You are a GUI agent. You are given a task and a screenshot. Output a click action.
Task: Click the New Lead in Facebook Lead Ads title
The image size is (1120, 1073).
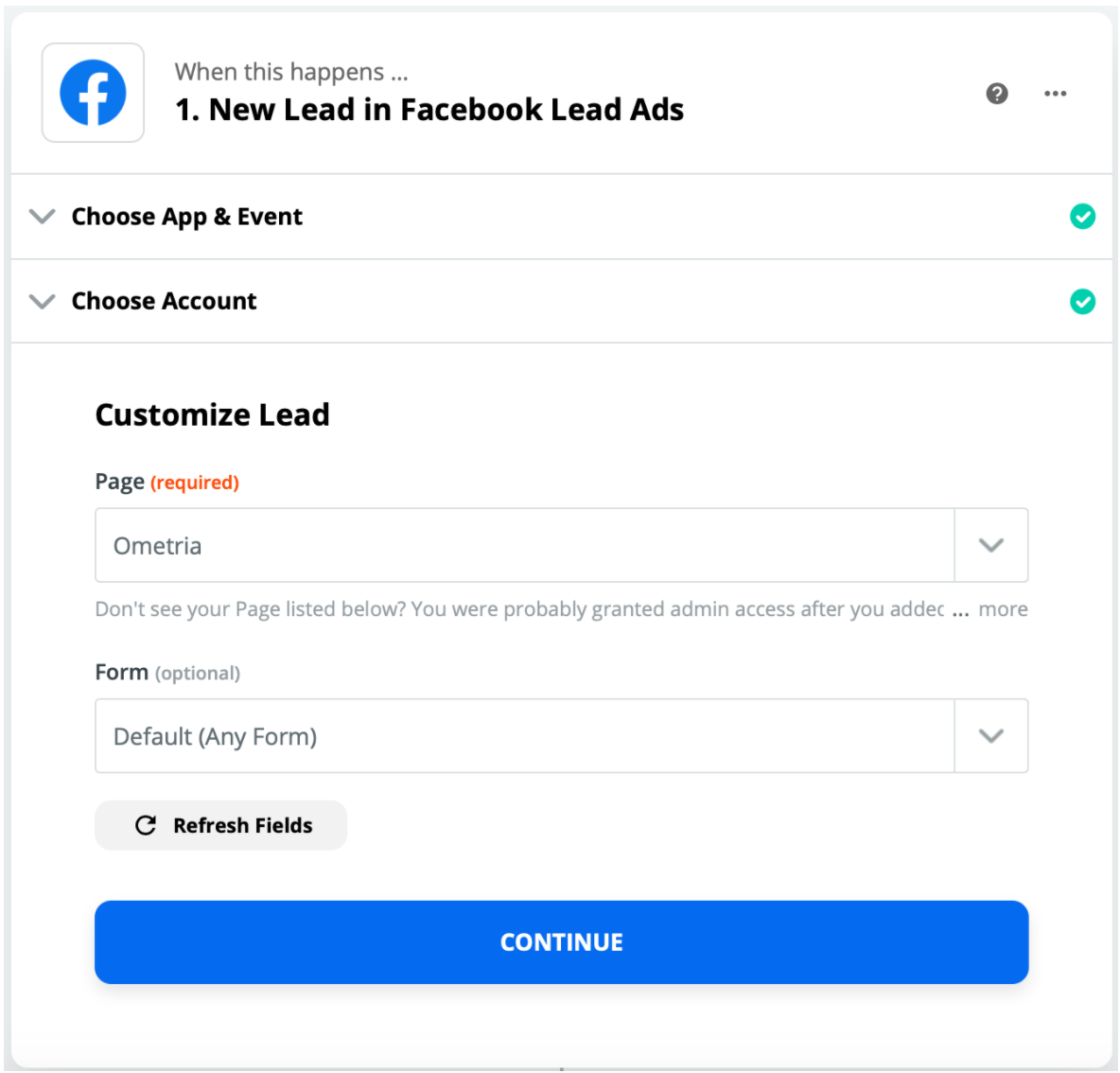pyautogui.click(x=429, y=110)
